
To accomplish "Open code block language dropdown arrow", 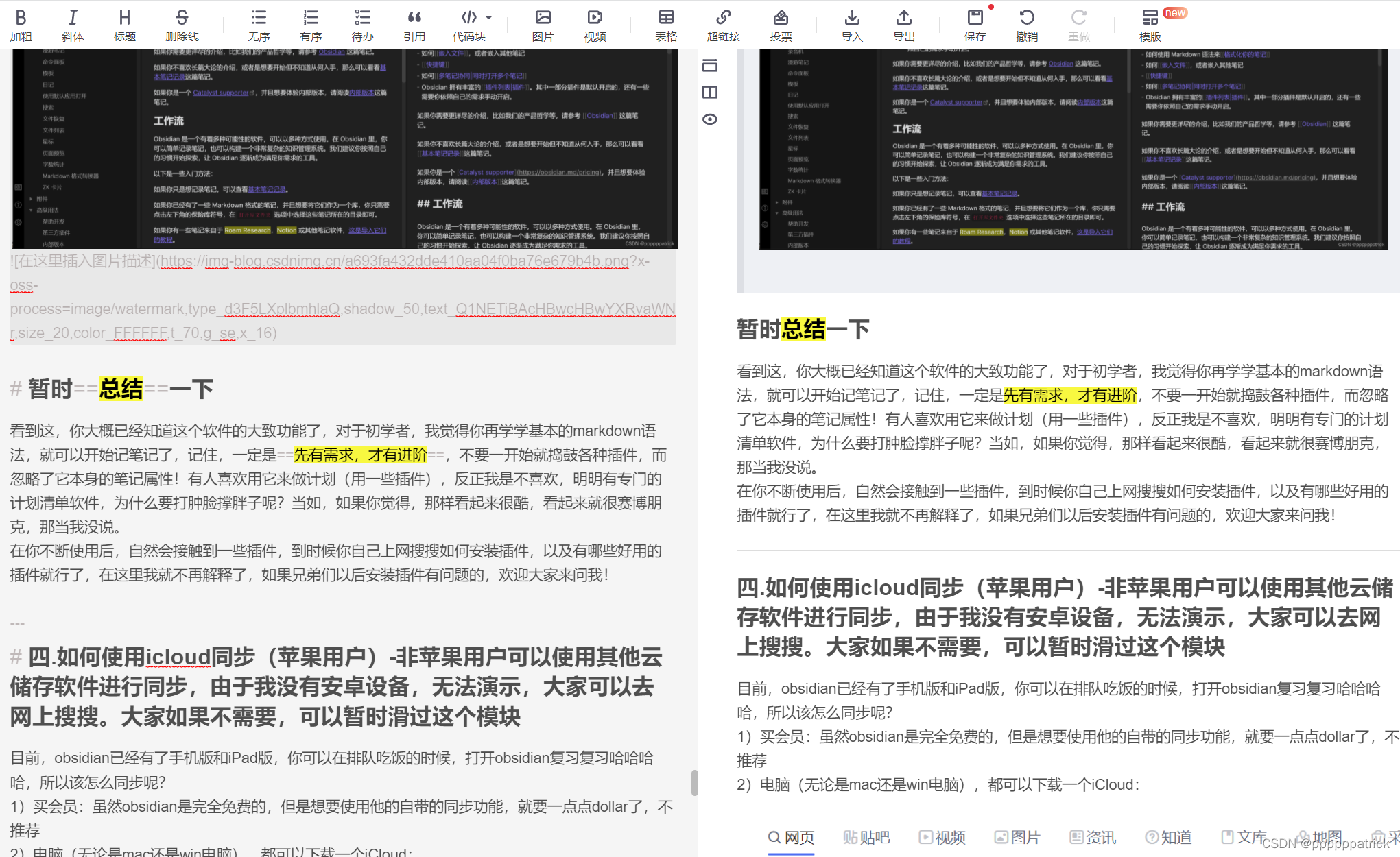I will (x=489, y=17).
